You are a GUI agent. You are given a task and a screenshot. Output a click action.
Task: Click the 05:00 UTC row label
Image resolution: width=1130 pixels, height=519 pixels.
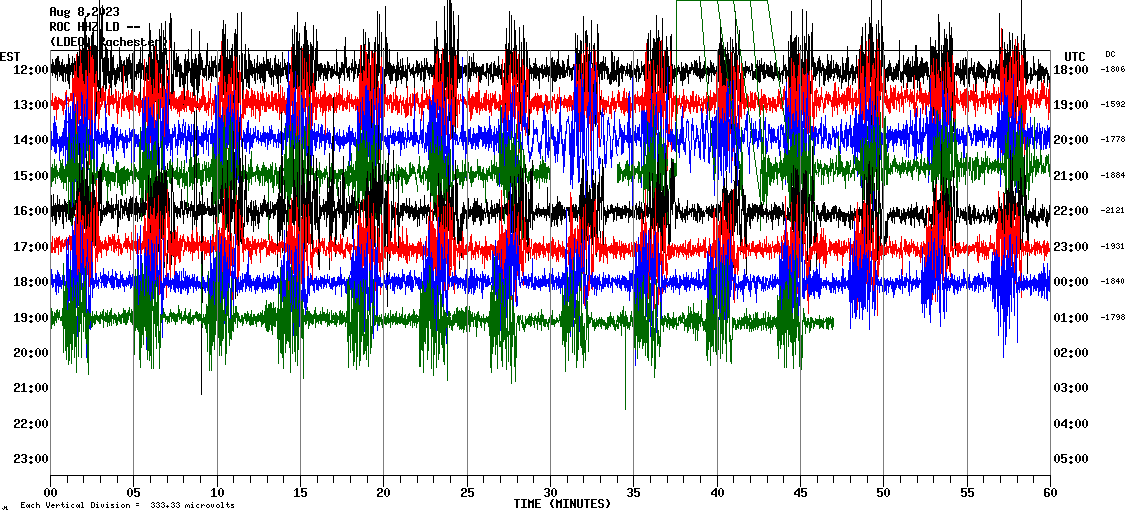(x=1075, y=459)
